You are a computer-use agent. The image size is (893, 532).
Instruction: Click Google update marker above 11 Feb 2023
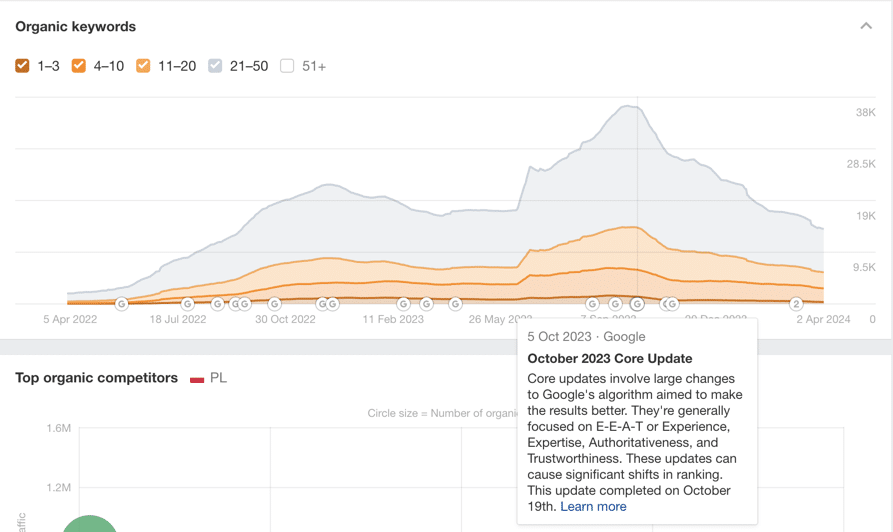[x=404, y=304]
